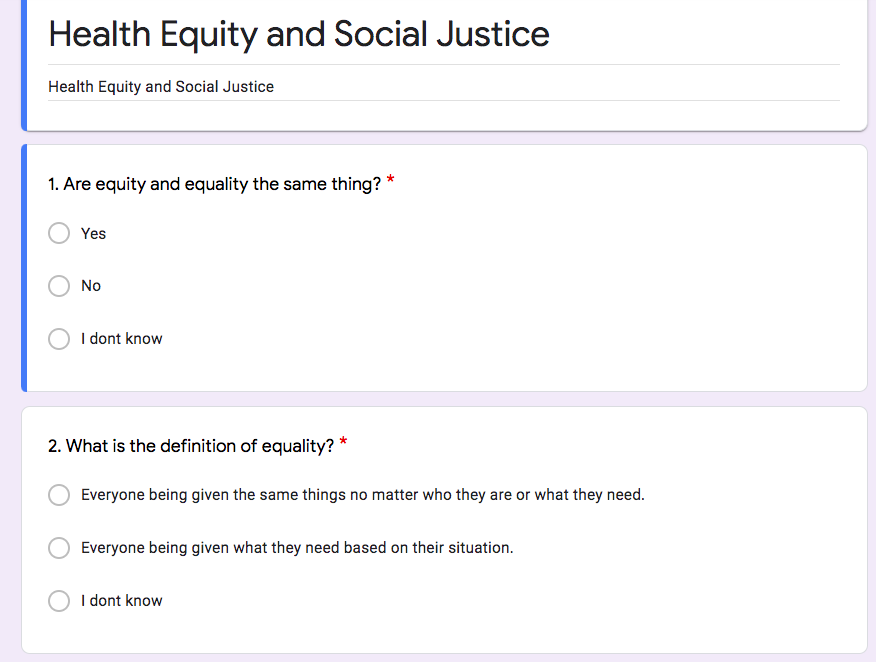Screen dimensions: 876x662
Task: Select the Yes radio button
Action: tap(59, 233)
